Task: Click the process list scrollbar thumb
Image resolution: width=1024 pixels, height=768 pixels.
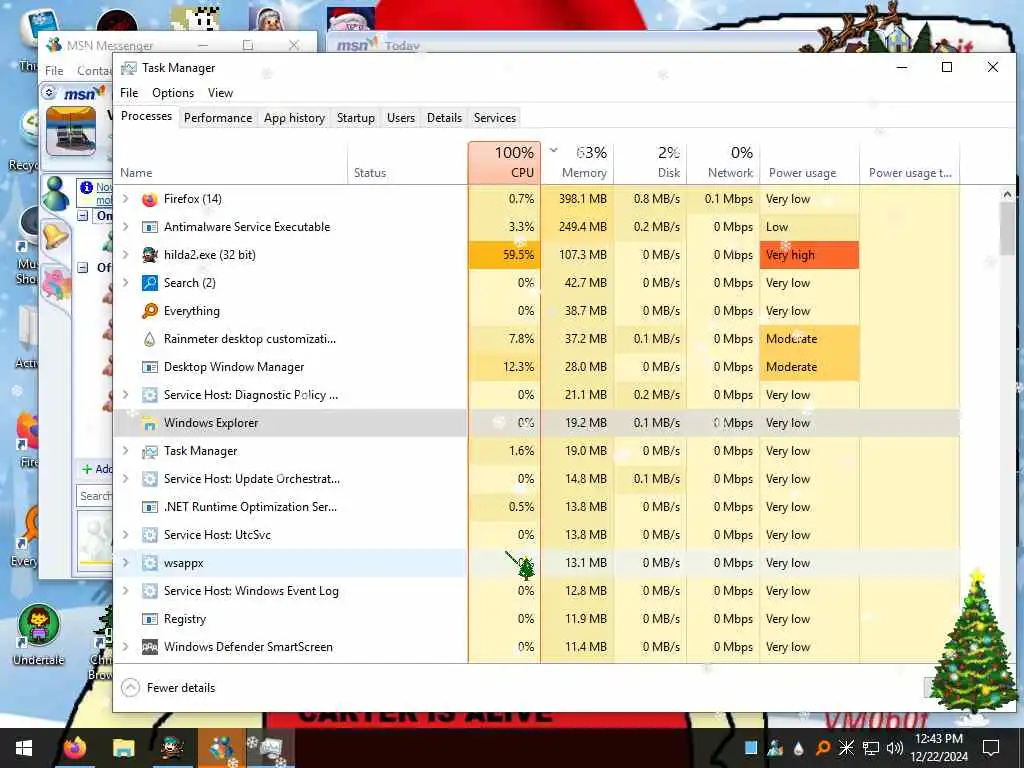Action: point(1007,229)
